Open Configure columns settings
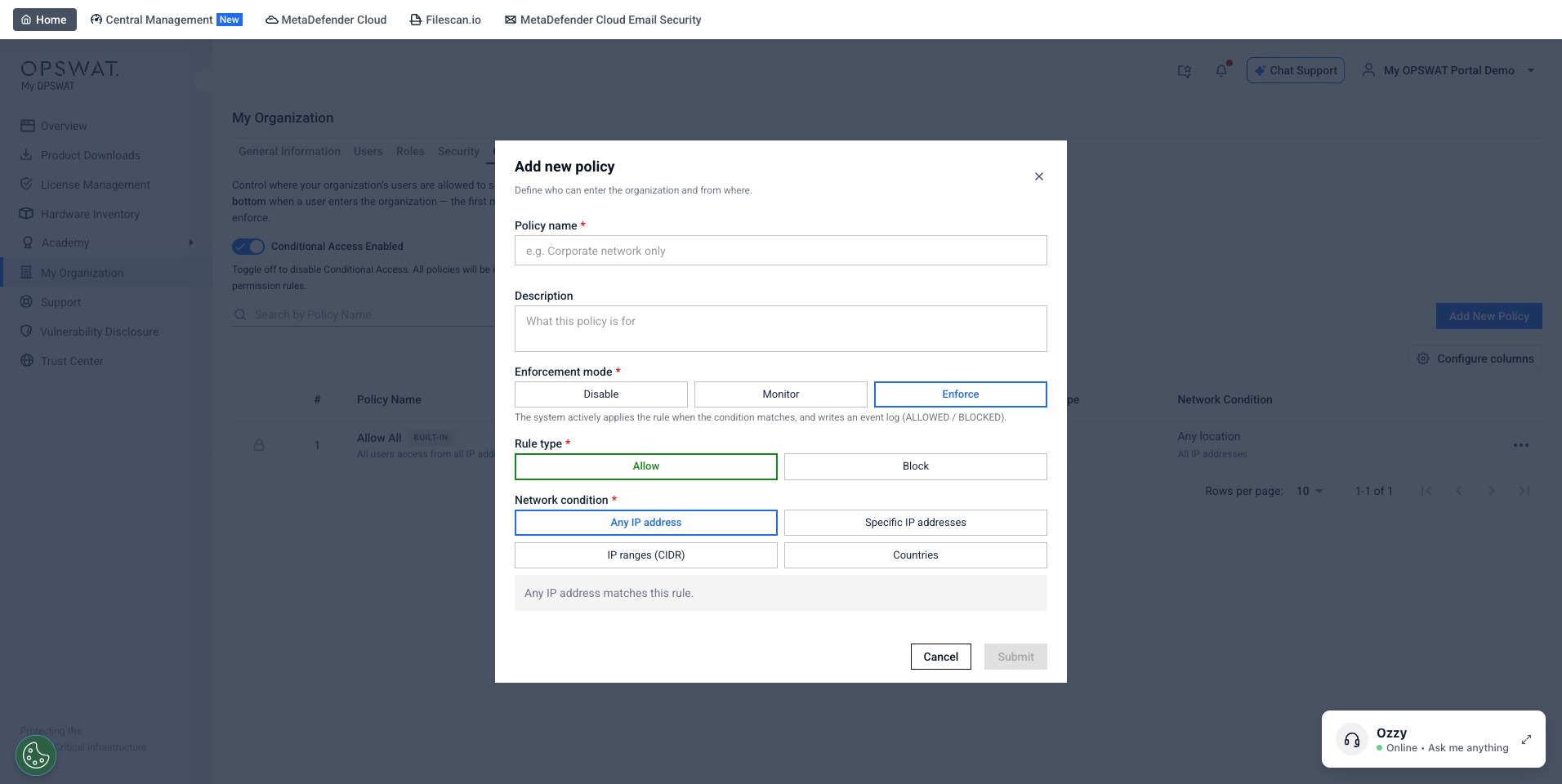Screen dimensions: 1562x784 [x=1475, y=359]
